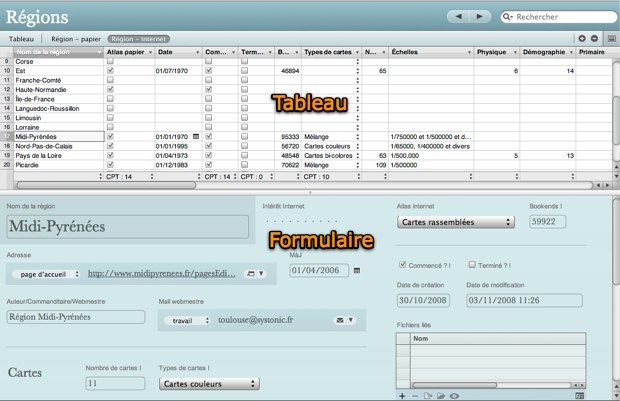The height and width of the screenshot is (401, 620).
Task: Add a record with the plus circle icon
Action: pos(582,38)
